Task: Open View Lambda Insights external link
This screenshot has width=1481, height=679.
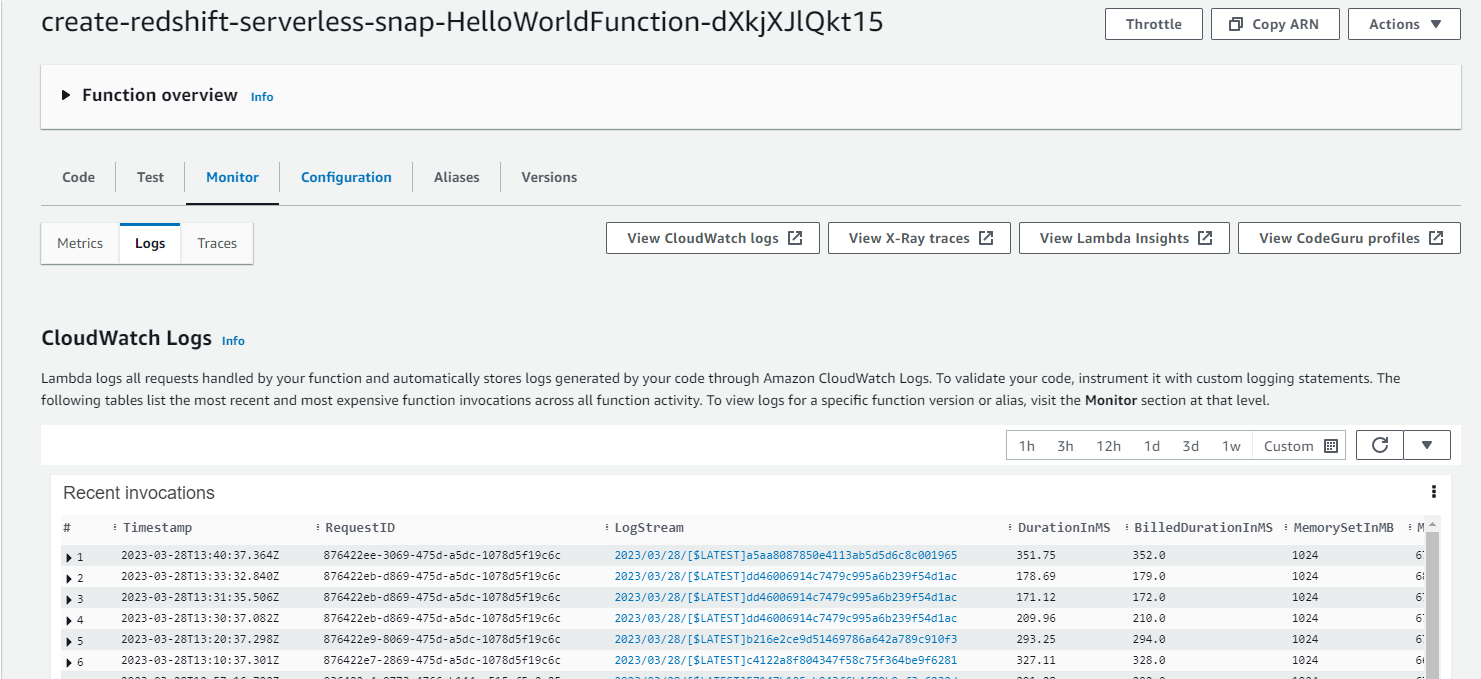Action: (x=1124, y=238)
